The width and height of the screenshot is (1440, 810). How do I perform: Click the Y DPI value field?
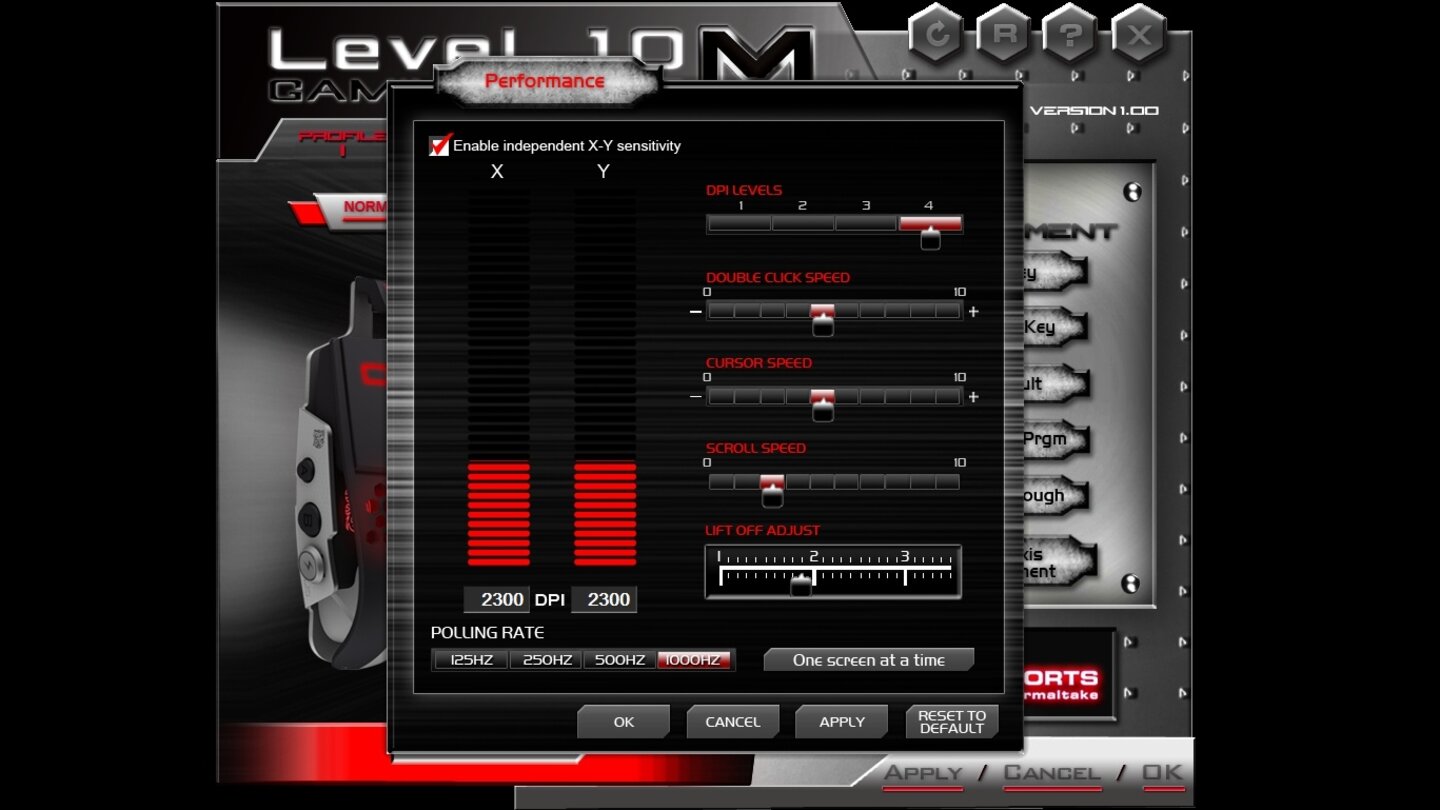[604, 600]
